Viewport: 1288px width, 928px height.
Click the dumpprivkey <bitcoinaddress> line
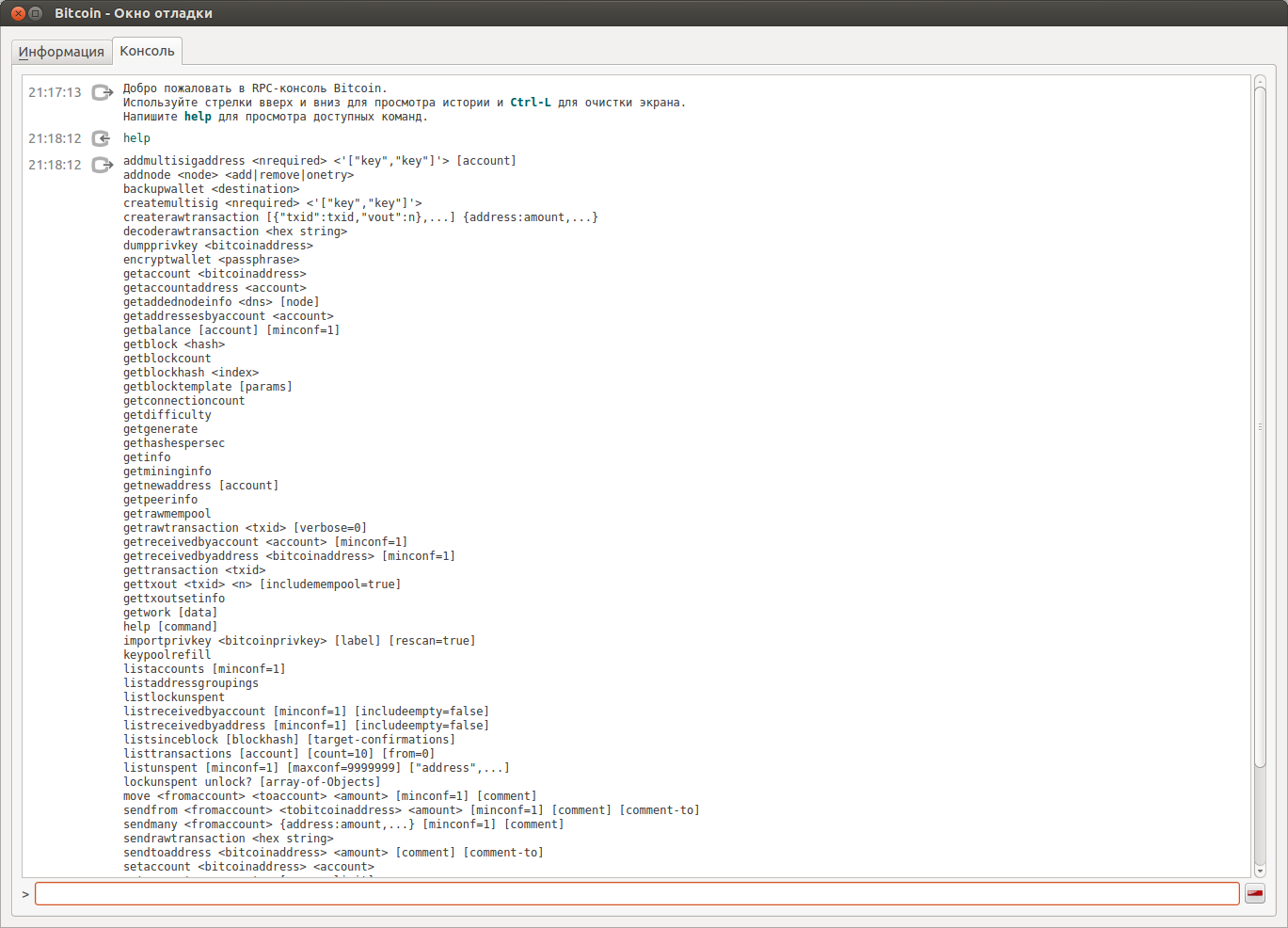click(218, 246)
